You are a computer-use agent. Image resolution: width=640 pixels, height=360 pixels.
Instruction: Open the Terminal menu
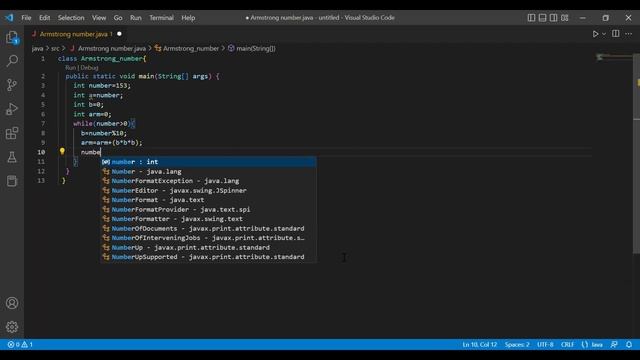tap(161, 18)
